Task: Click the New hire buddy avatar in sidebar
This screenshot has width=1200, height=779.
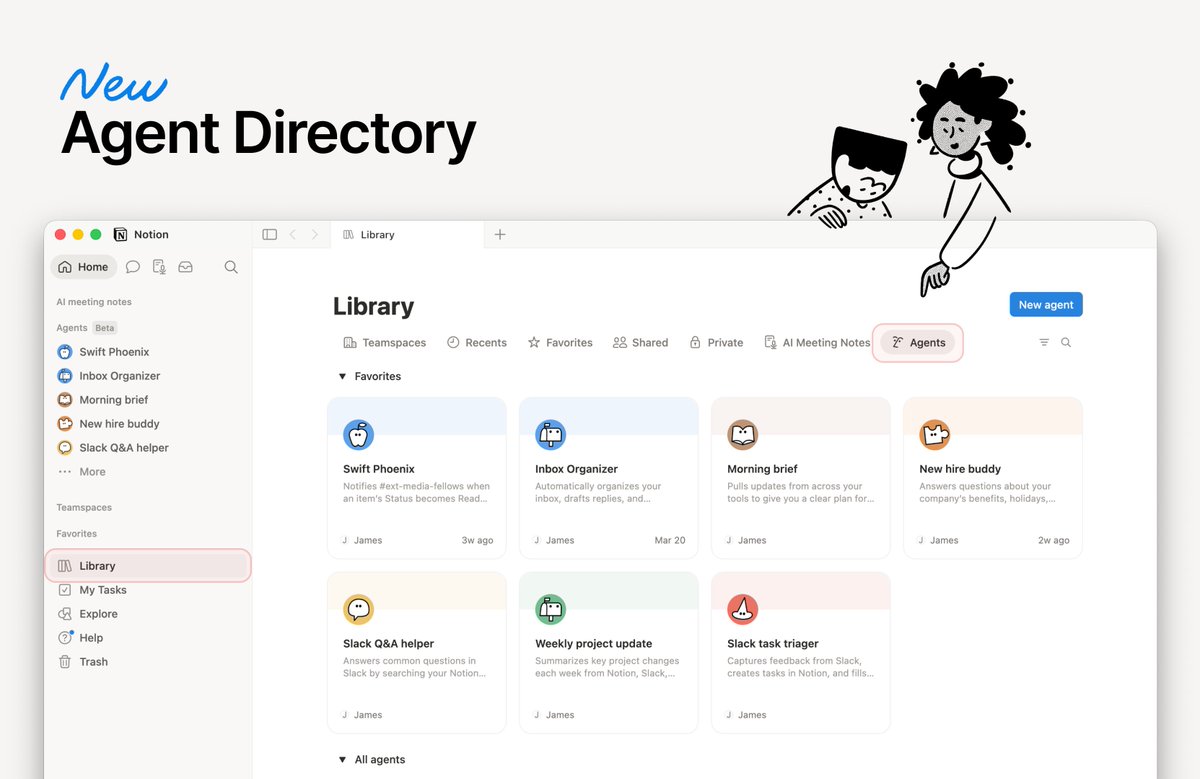Action: [65, 424]
